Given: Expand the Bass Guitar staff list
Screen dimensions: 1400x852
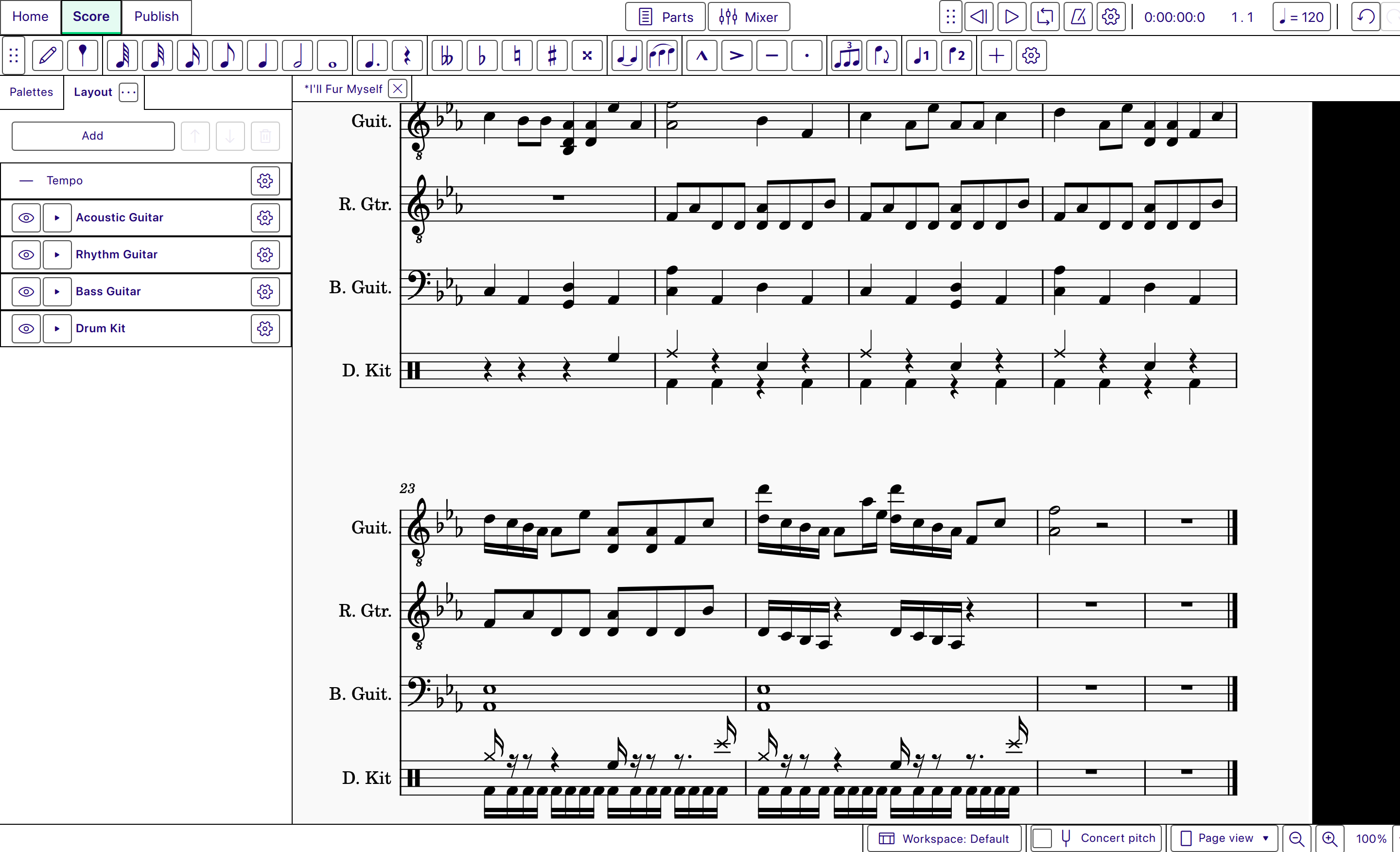Looking at the screenshot, I should point(57,292).
